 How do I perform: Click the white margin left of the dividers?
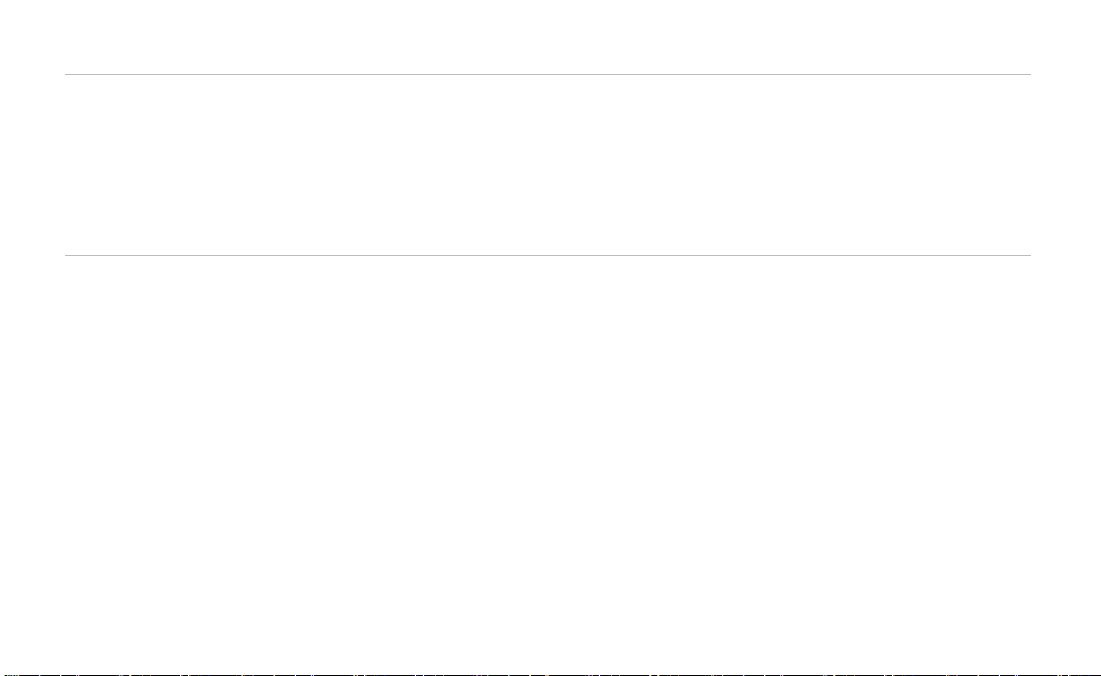coord(32,165)
